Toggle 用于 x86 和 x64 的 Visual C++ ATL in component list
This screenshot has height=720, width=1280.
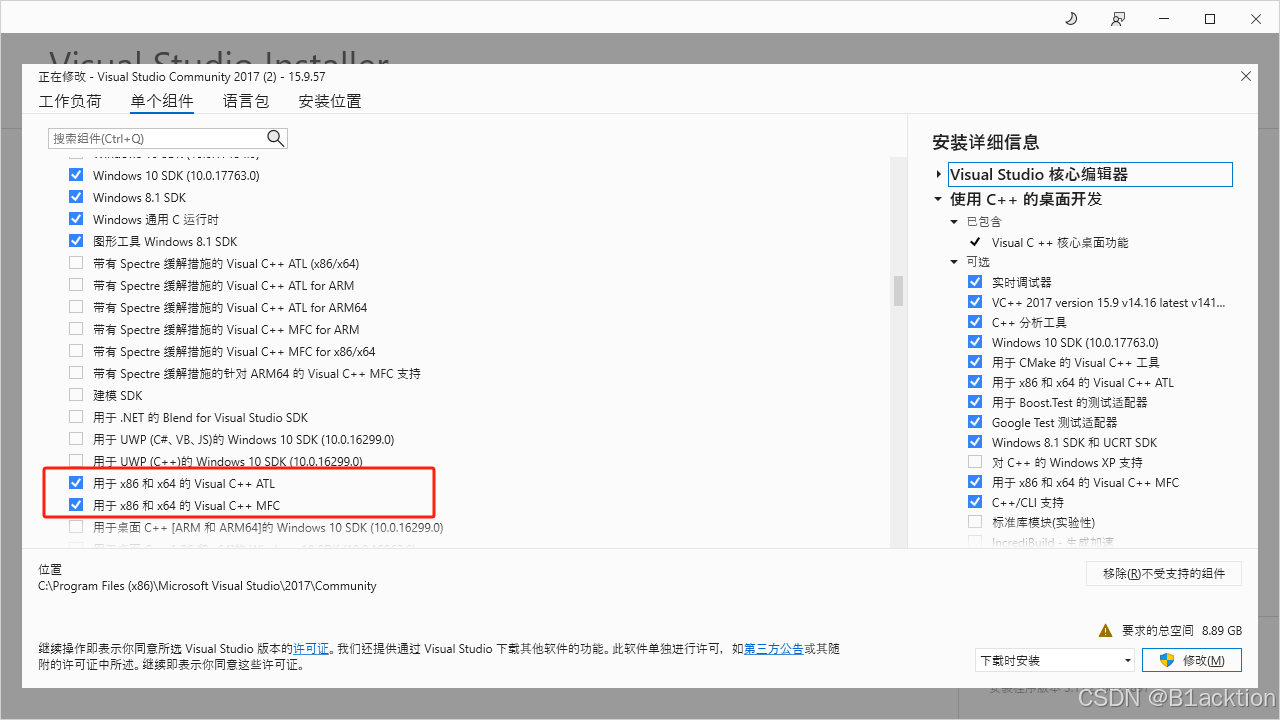[x=76, y=483]
